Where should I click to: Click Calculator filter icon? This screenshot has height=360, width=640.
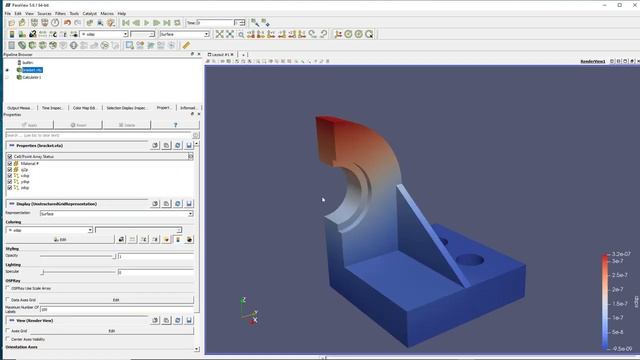tap(11, 45)
